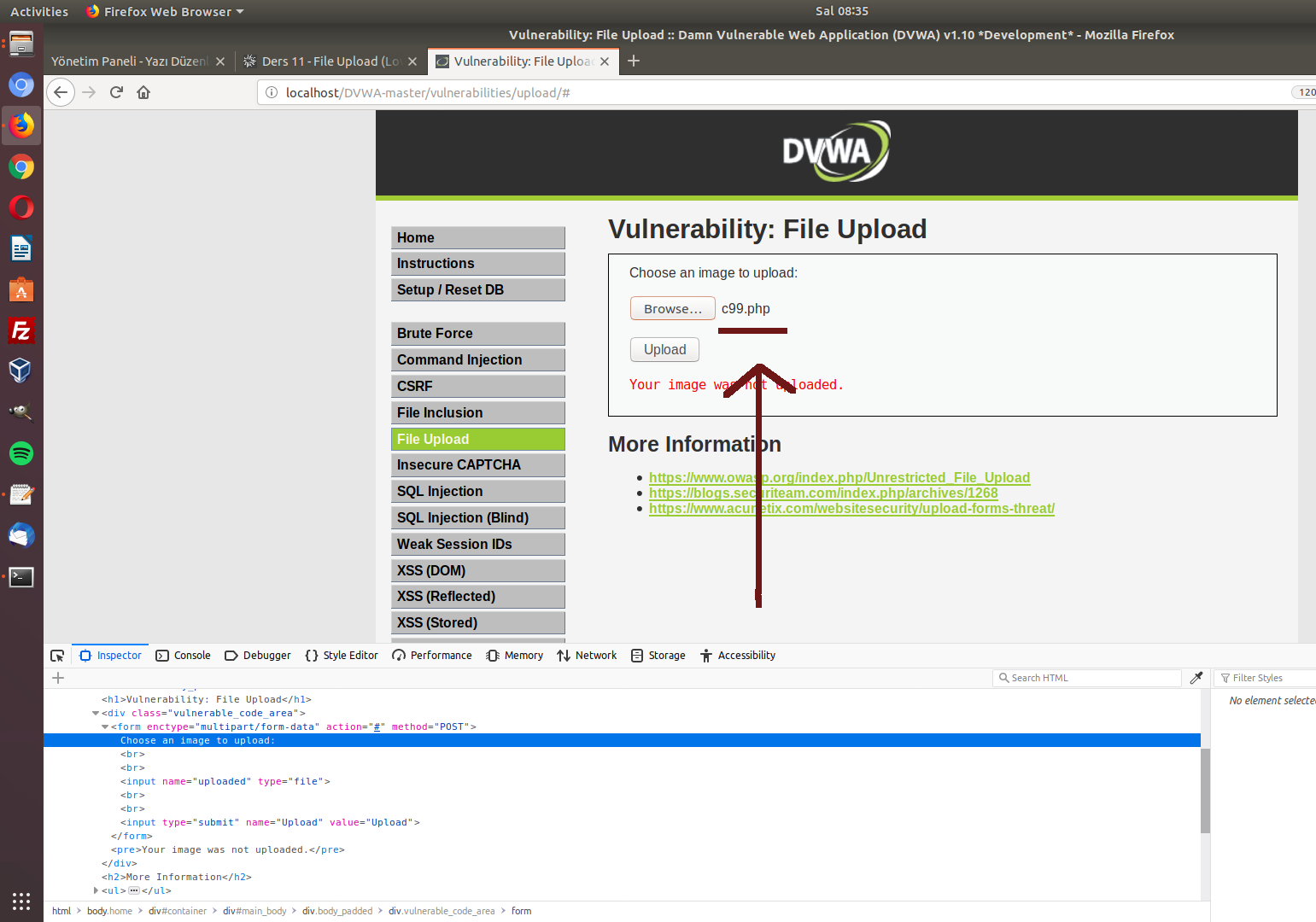Image resolution: width=1316 pixels, height=922 pixels.
Task: Go to the XSS (Stored) page
Action: point(478,622)
